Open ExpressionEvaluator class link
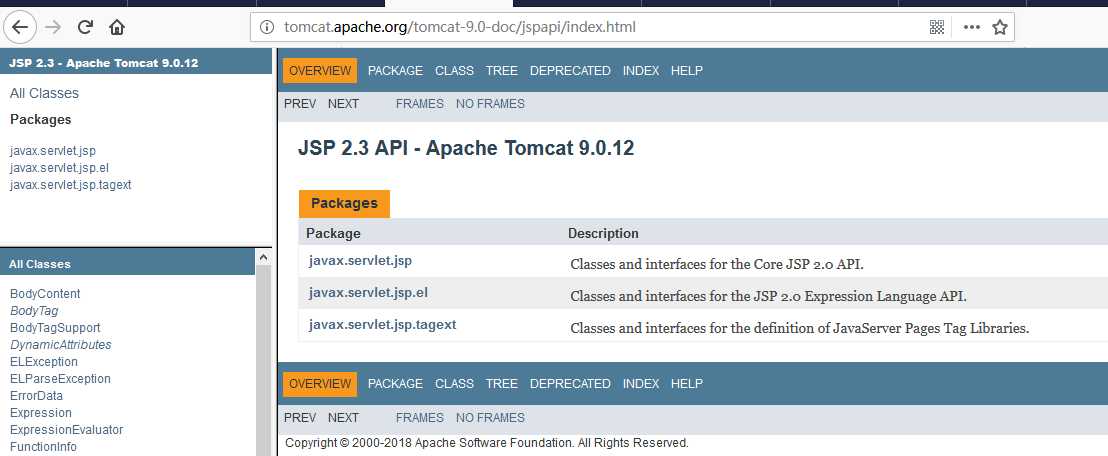This screenshot has width=1108, height=456. pos(66,430)
